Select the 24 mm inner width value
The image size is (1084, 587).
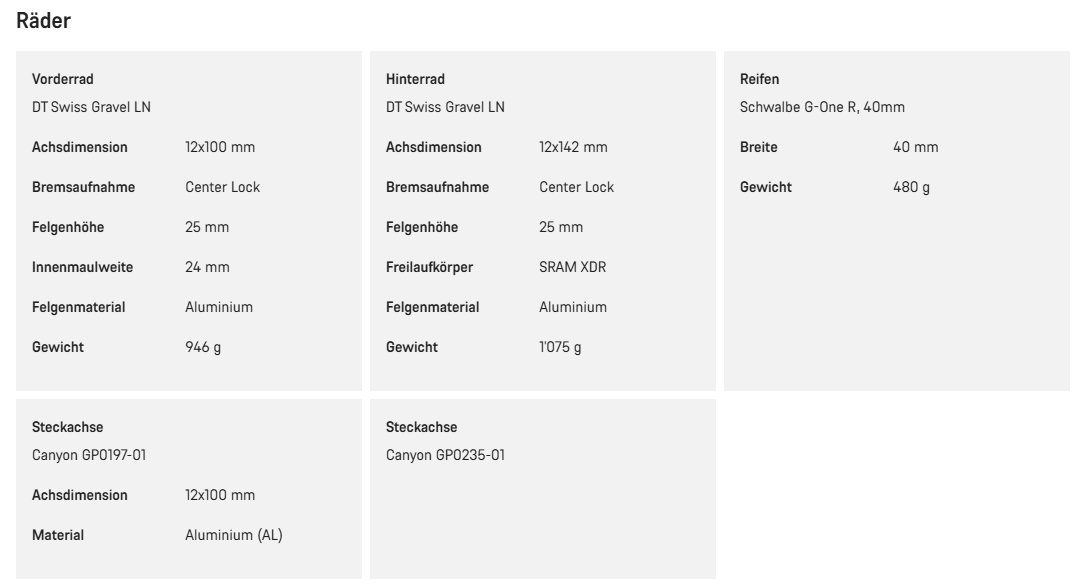pyautogui.click(x=207, y=267)
